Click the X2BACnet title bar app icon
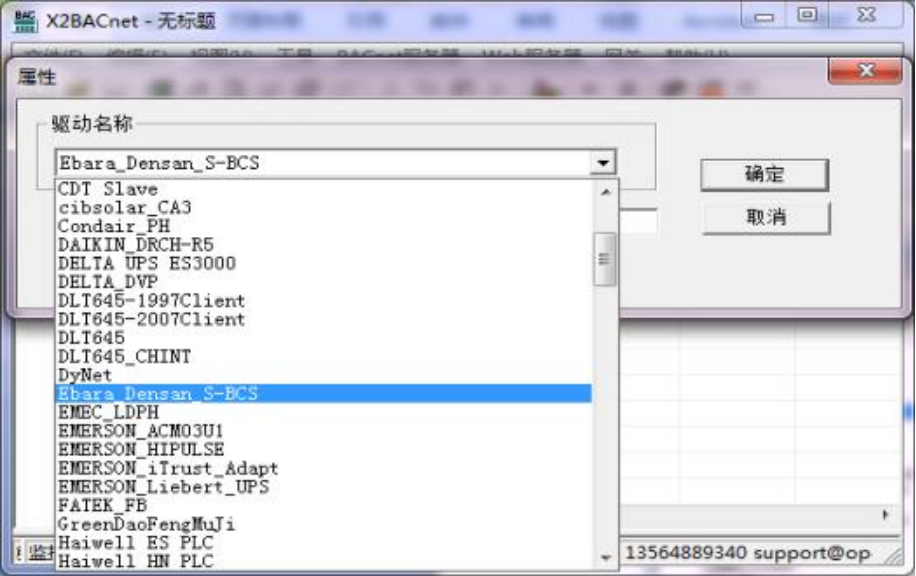This screenshot has height=576, width=916. click(x=25, y=21)
